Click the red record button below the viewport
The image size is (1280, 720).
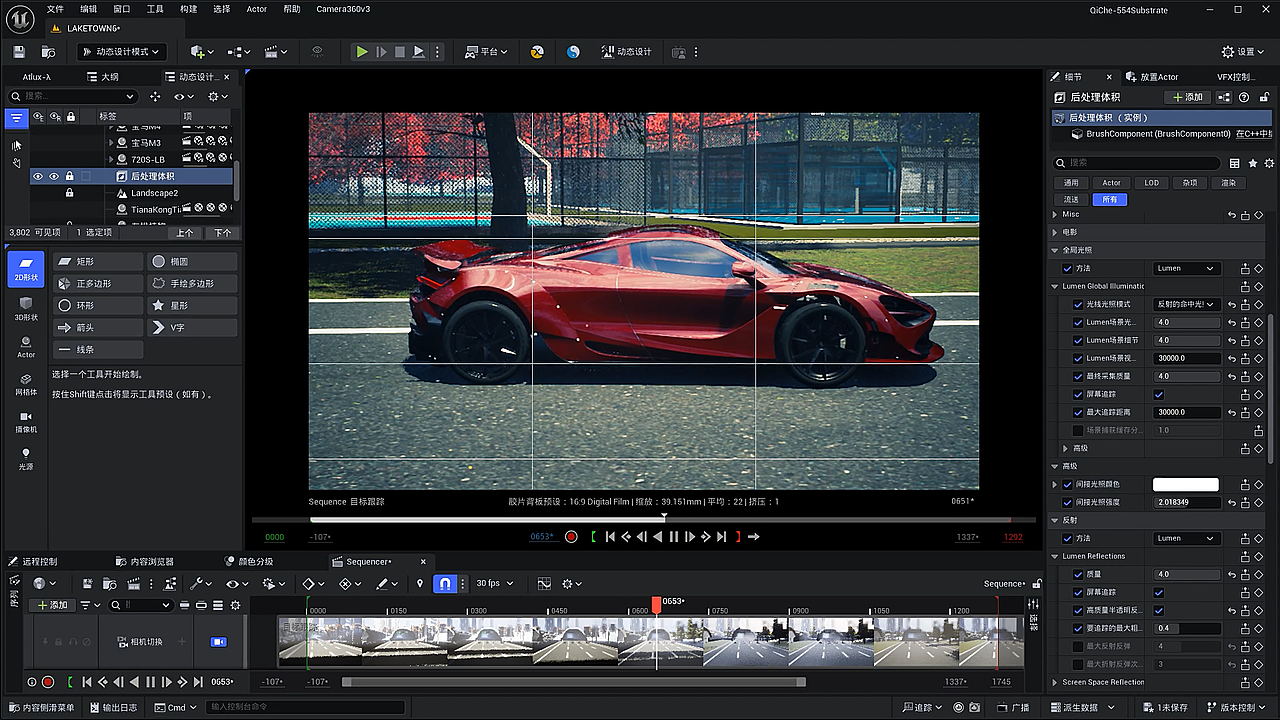[x=571, y=537]
